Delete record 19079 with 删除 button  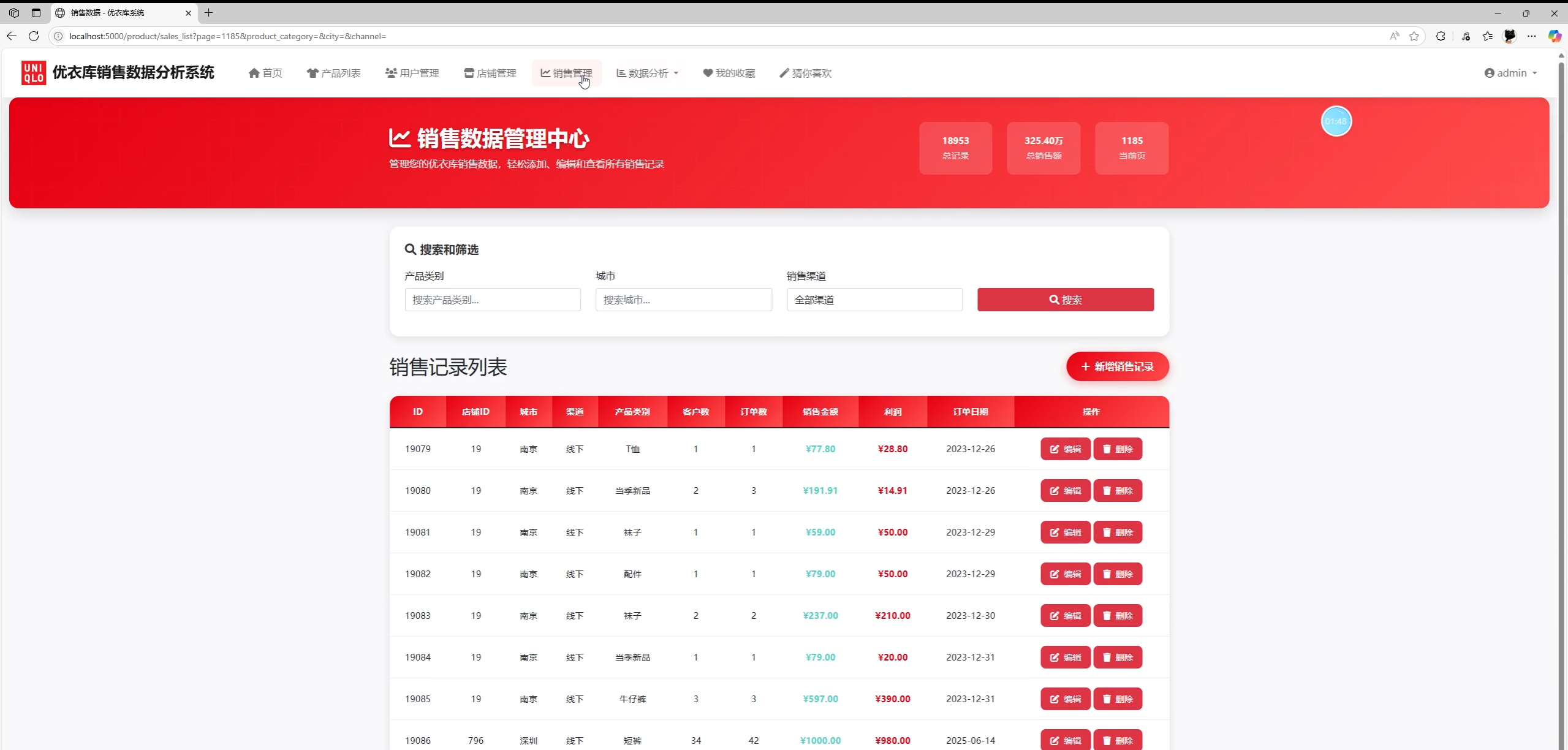point(1118,449)
